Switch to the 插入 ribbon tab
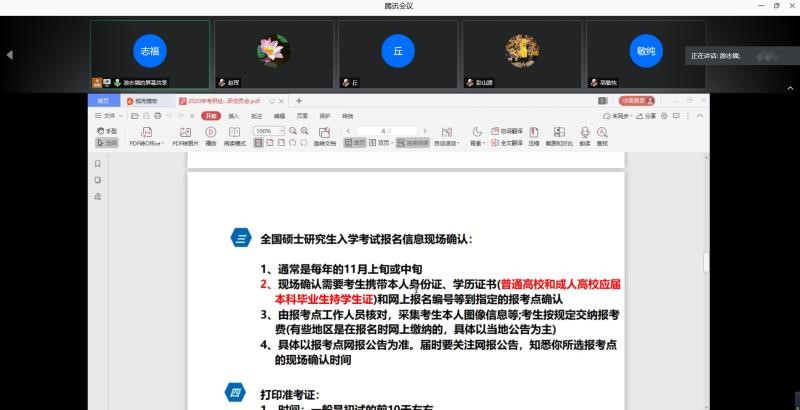The height and width of the screenshot is (410, 800). pyautogui.click(x=234, y=116)
